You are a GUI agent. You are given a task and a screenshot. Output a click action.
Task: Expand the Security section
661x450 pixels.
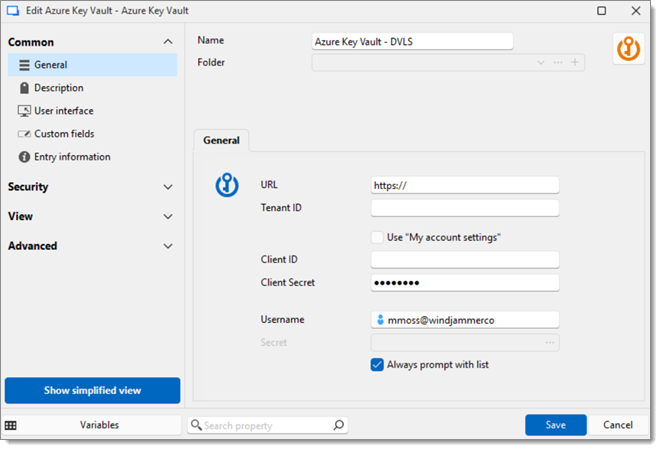click(x=168, y=187)
